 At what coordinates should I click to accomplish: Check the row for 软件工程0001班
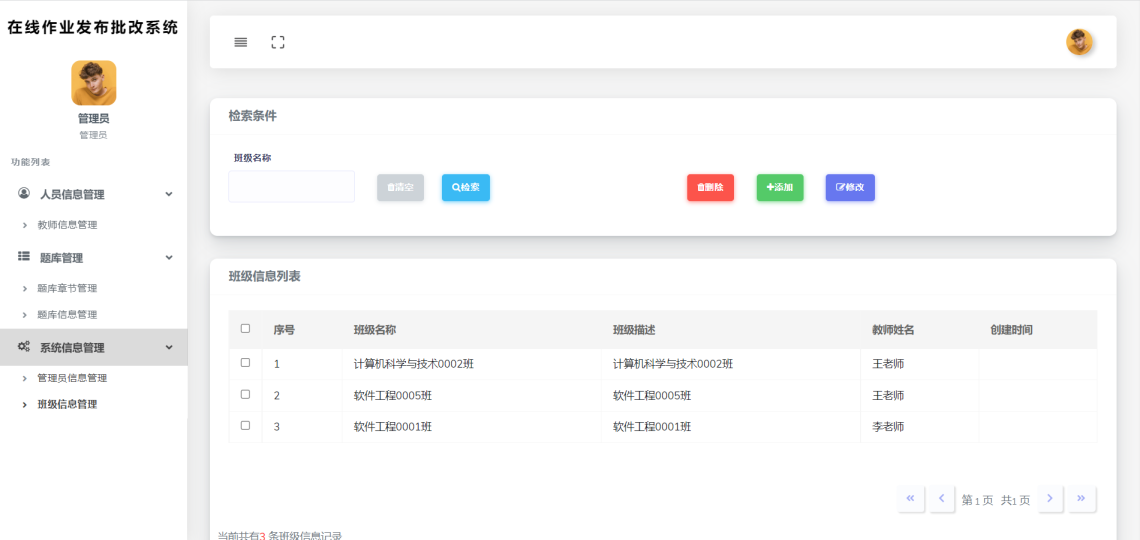245,425
